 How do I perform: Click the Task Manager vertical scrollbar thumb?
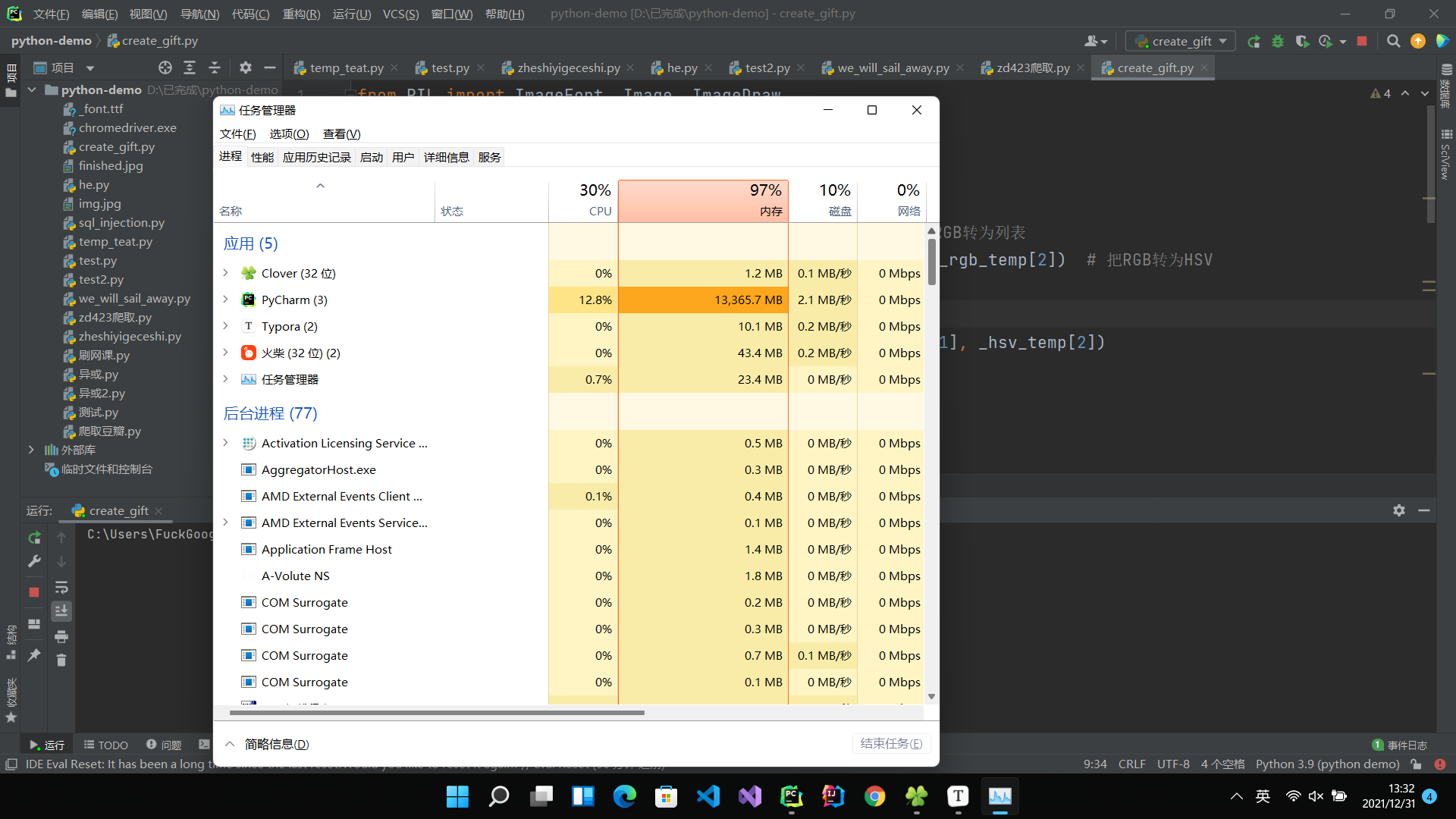coord(931,262)
